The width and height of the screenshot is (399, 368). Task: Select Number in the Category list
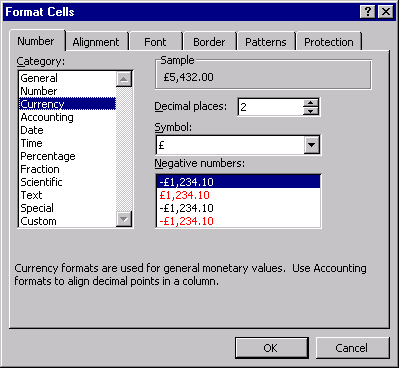click(x=67, y=91)
